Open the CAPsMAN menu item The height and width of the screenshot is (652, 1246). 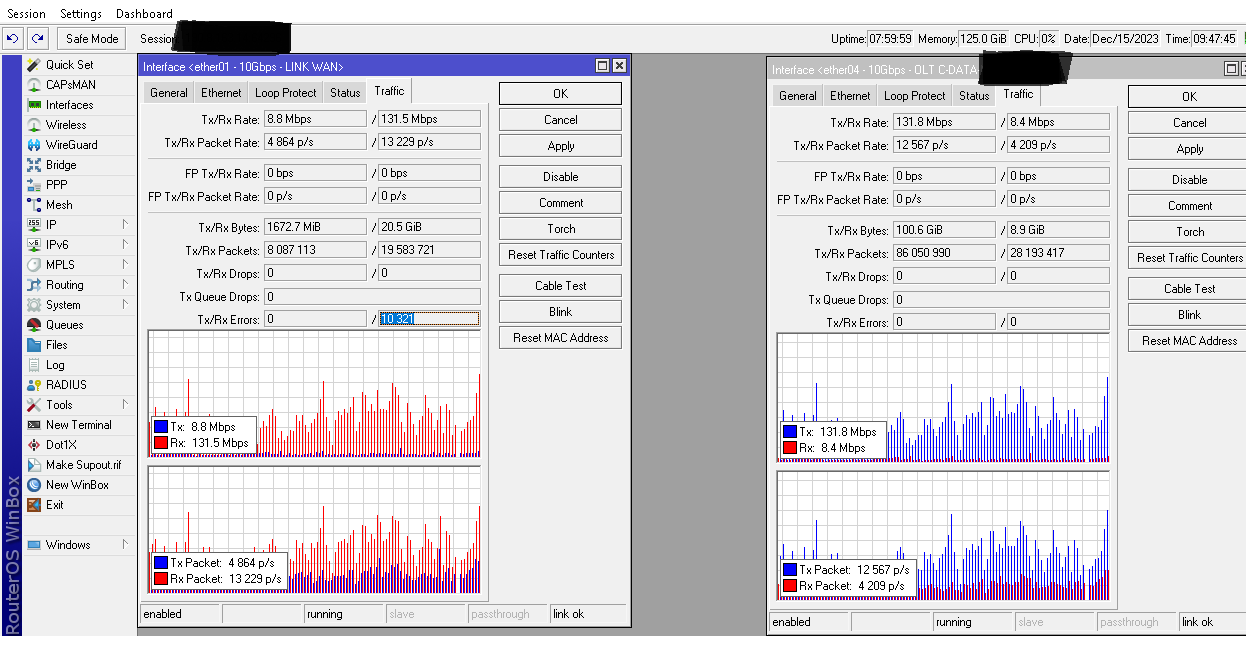70,85
